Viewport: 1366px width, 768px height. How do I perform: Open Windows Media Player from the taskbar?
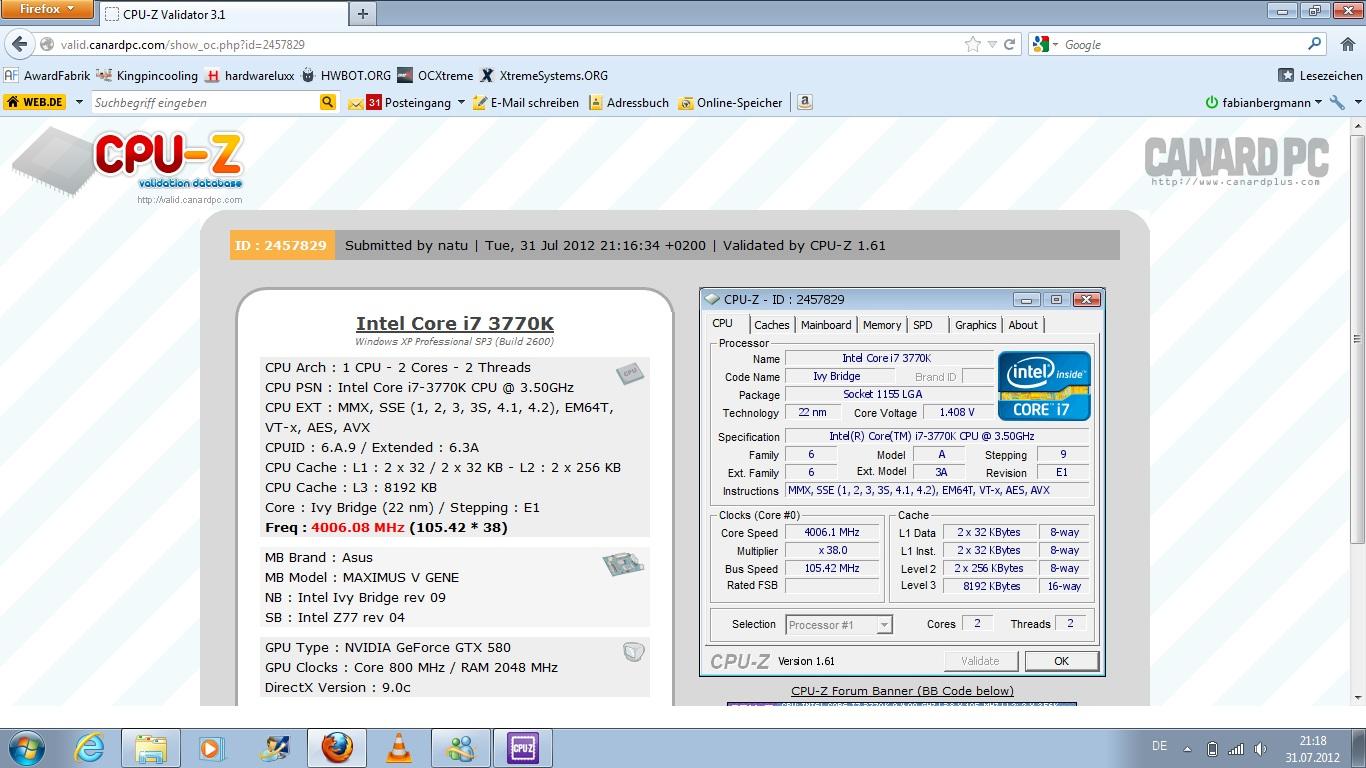click(x=212, y=748)
